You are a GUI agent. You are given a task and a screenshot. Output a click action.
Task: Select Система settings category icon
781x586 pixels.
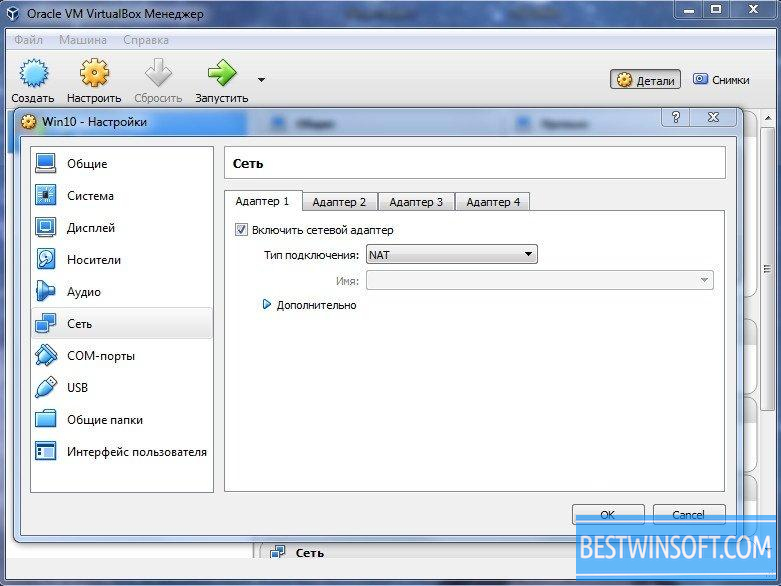tap(46, 195)
